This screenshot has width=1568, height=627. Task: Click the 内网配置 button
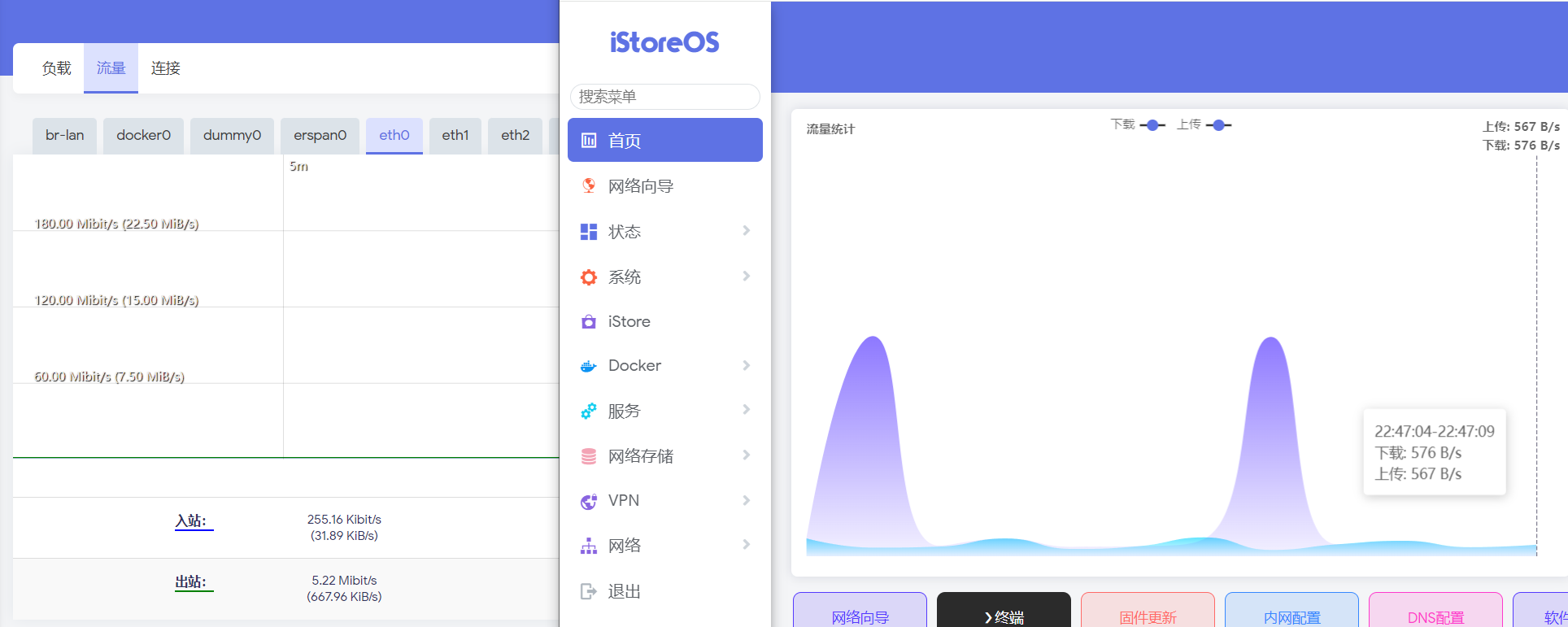[x=1291, y=612]
